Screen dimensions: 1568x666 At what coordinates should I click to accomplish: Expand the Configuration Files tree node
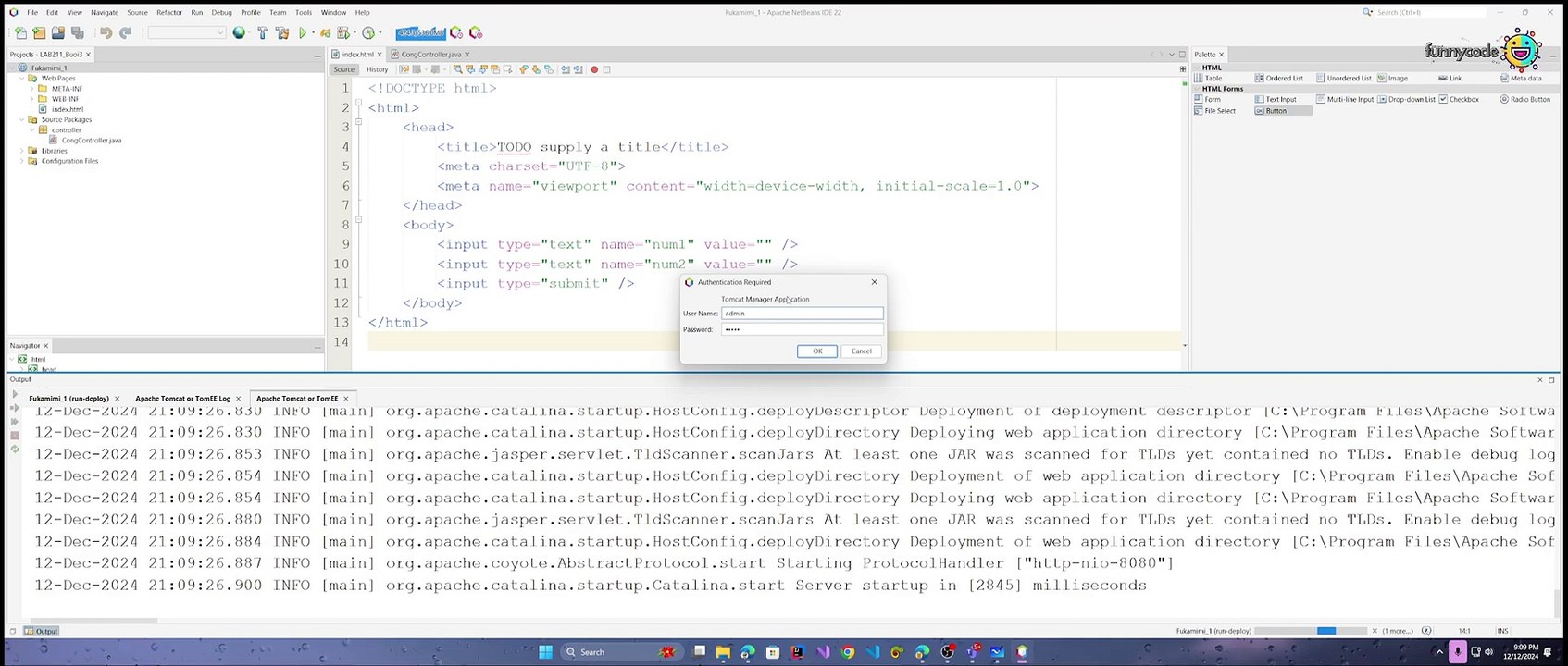pyautogui.click(x=21, y=161)
